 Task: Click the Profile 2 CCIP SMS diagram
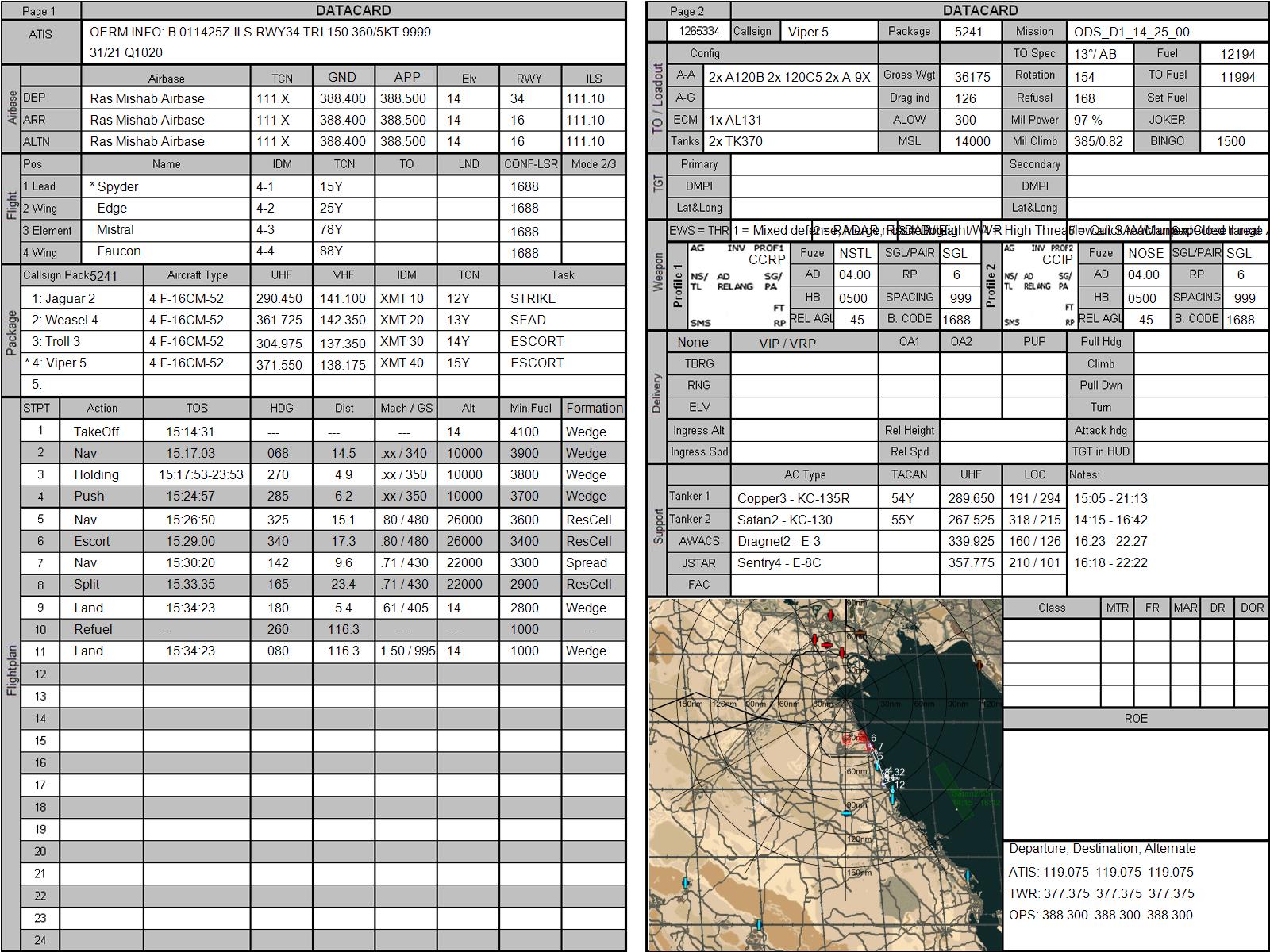[x=1039, y=286]
